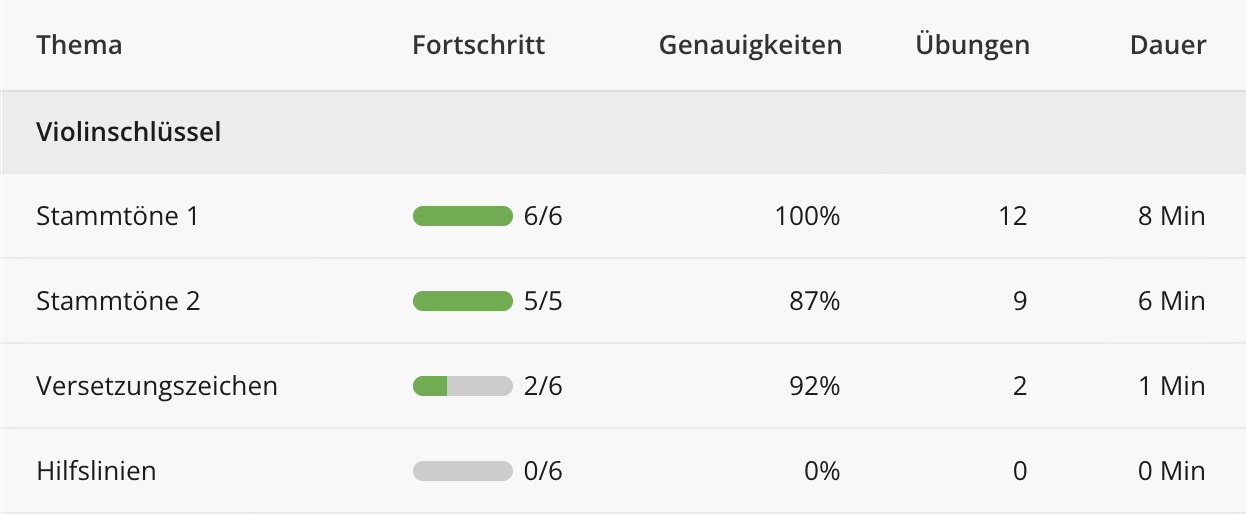Click the 8 Min duration value
Image resolution: width=1246 pixels, height=514 pixels.
click(1171, 216)
